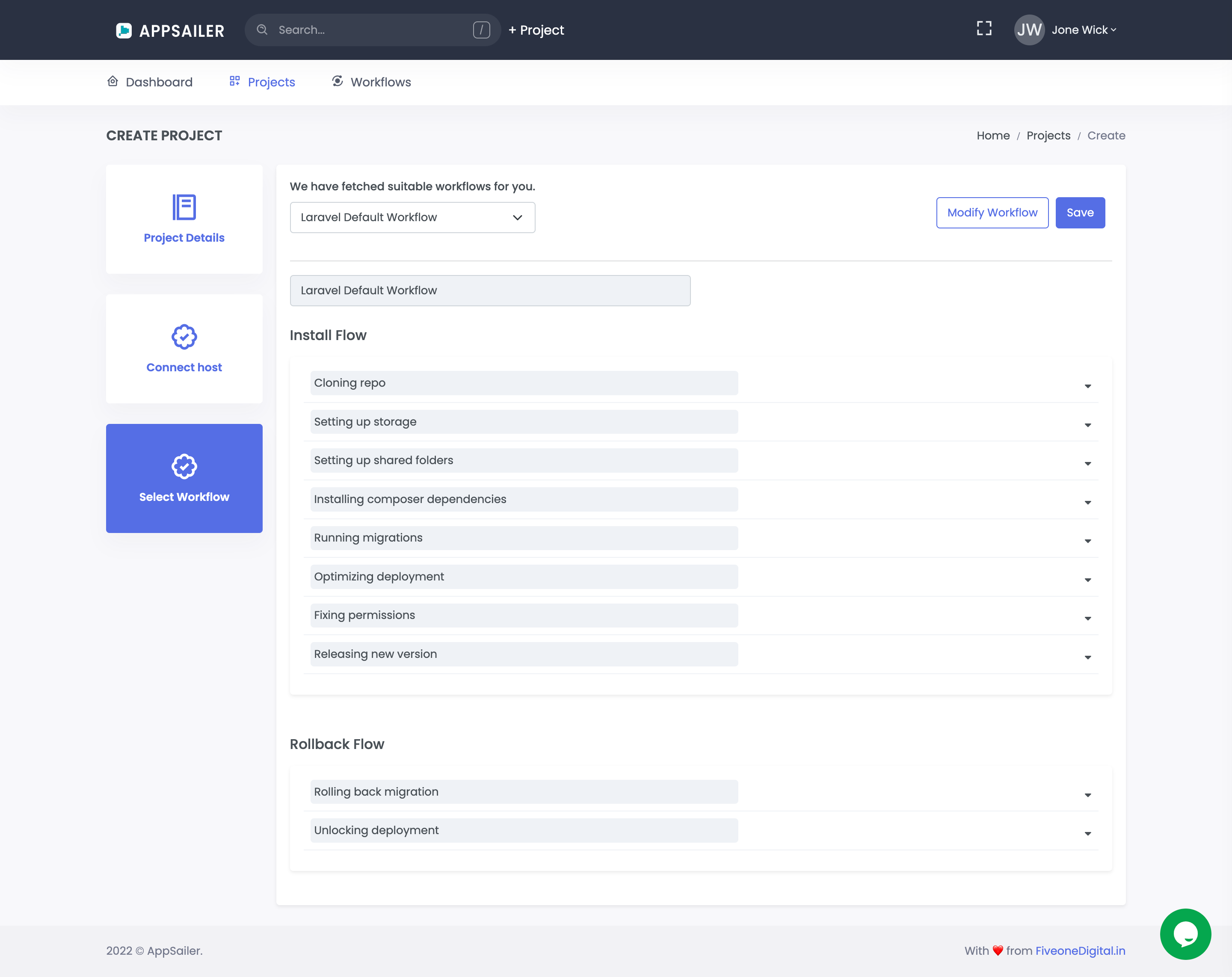Image resolution: width=1232 pixels, height=977 pixels.
Task: Click the Install Flow heading
Action: click(x=328, y=335)
